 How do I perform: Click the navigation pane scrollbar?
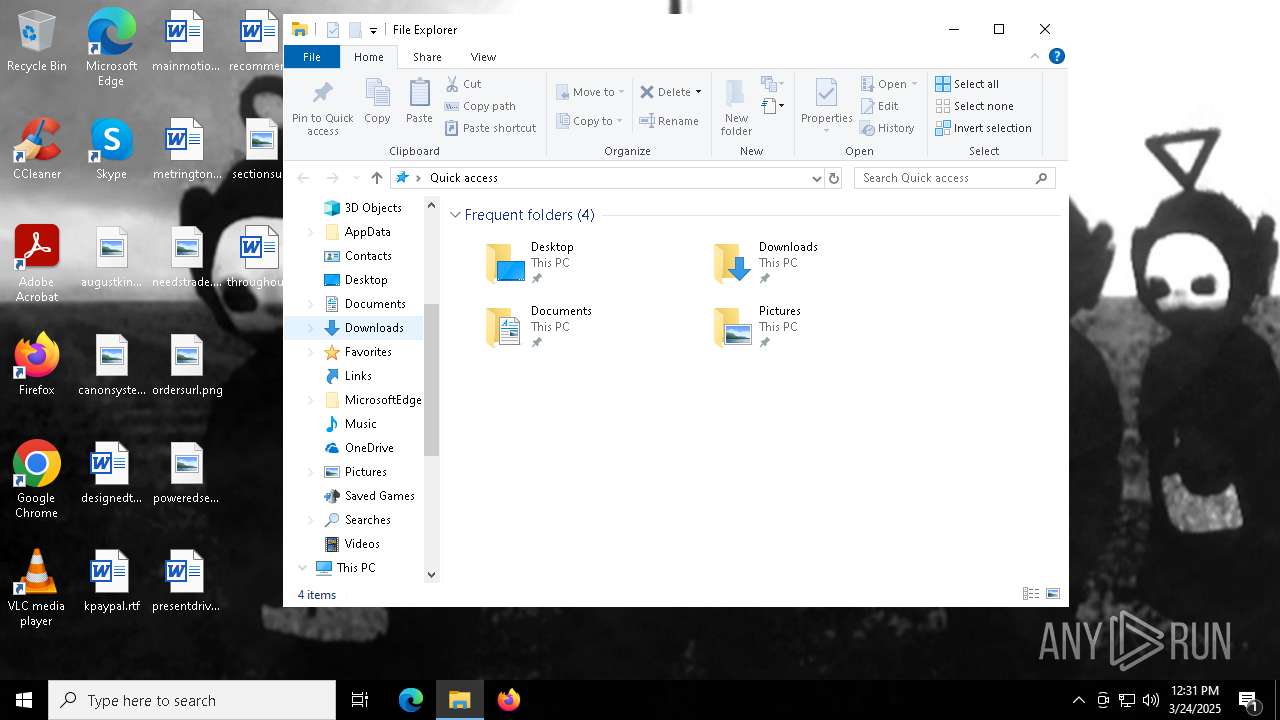tap(432, 380)
